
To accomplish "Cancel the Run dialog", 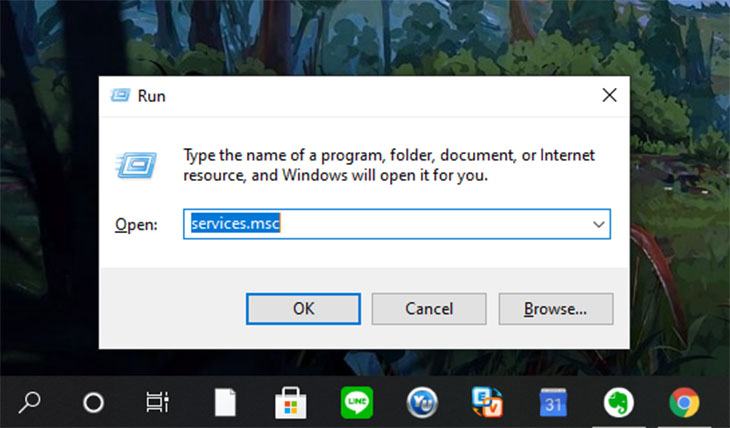I will (429, 309).
